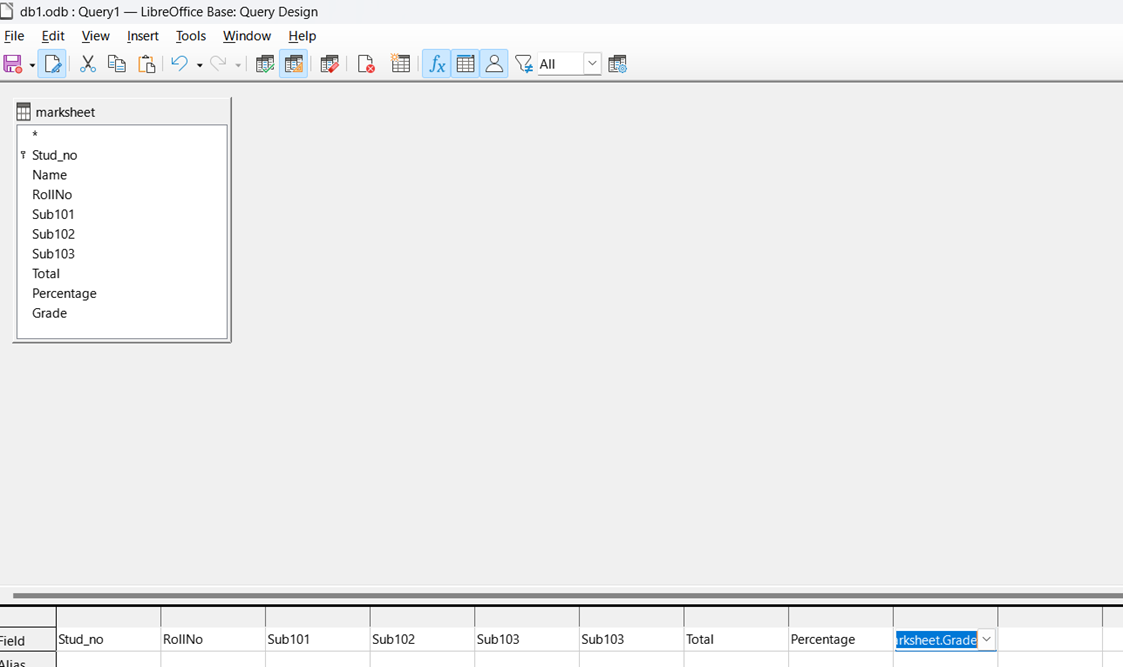Click the Percentage cell in Field row
1123x667 pixels.
tap(841, 639)
